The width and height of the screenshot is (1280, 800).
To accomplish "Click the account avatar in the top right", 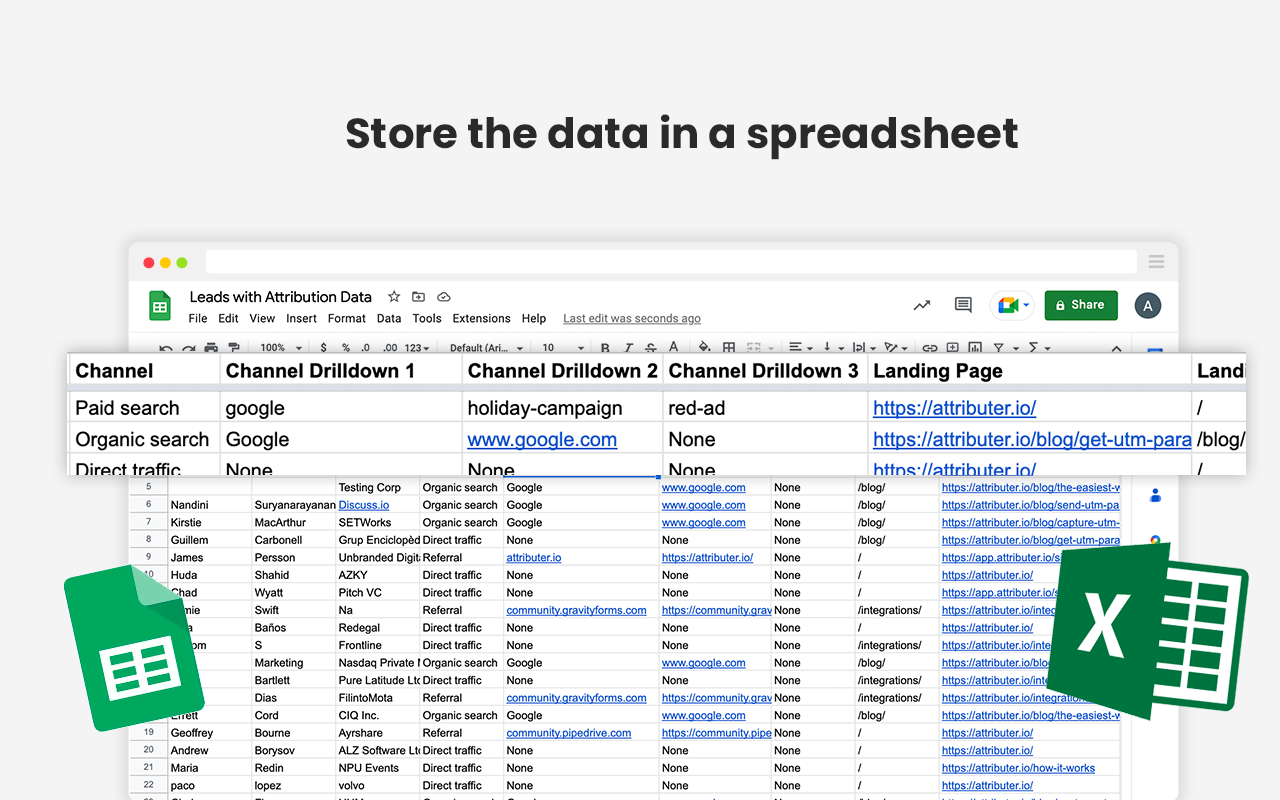I will [1147, 305].
